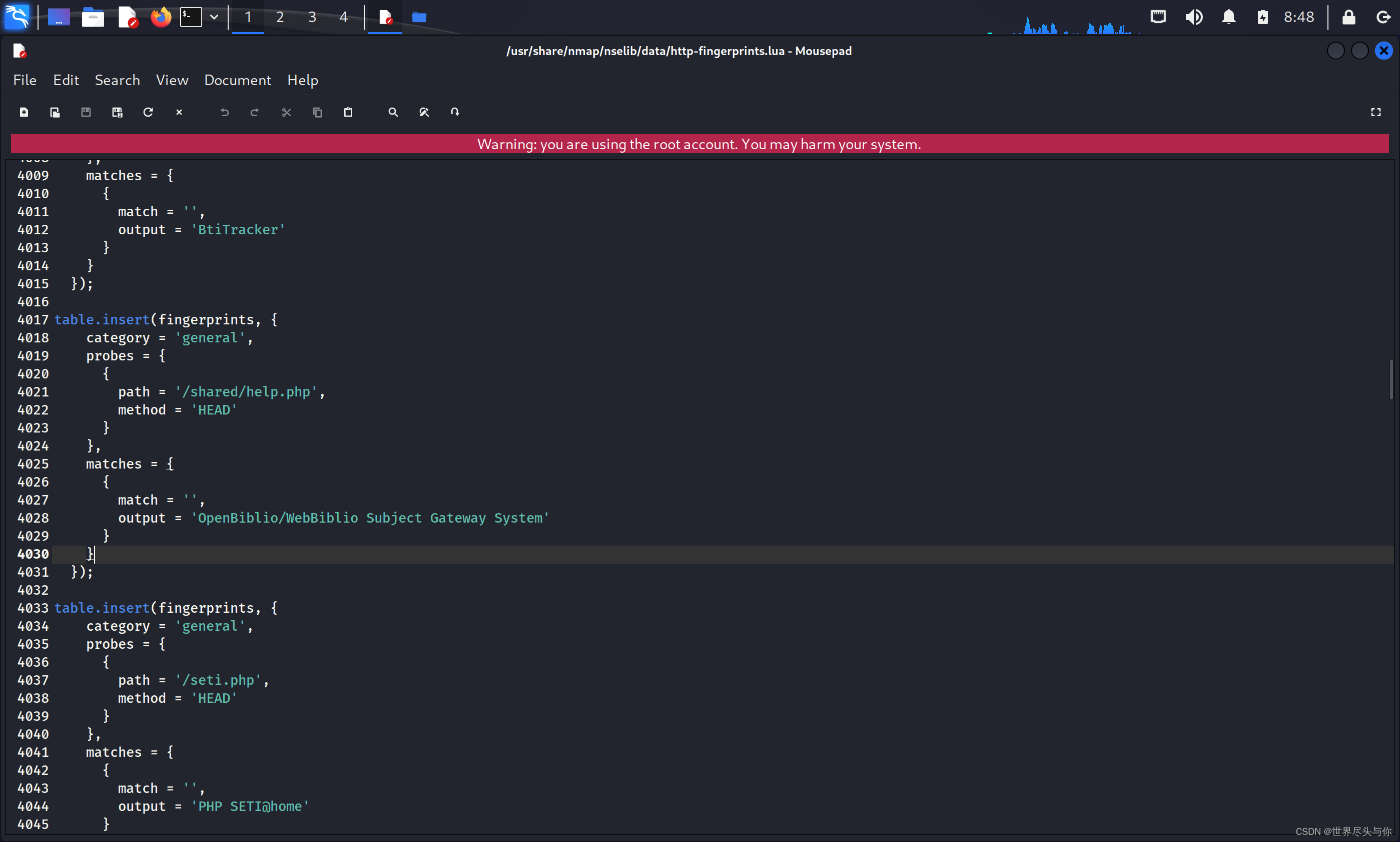Click 'HEAD' method value on line 4022
Image resolution: width=1400 pixels, height=842 pixels.
214,409
